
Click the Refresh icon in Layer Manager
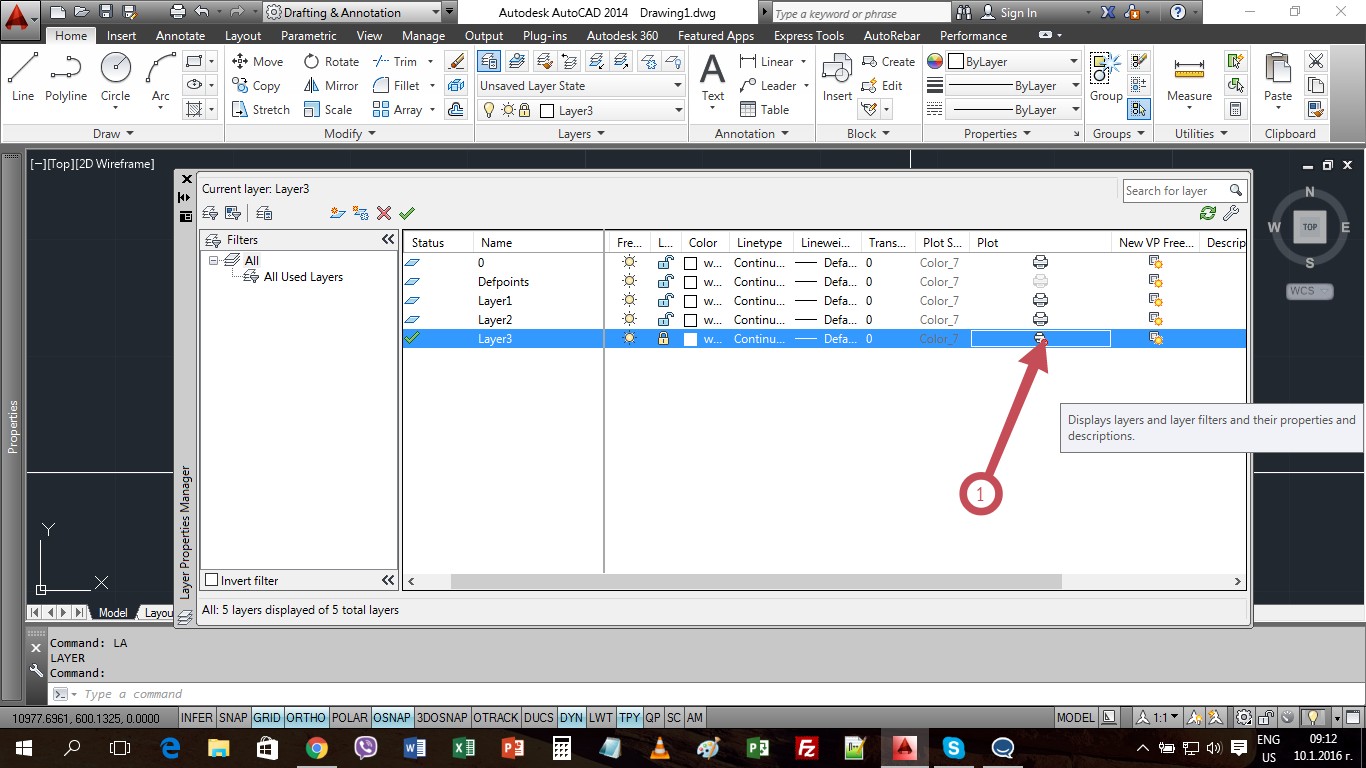(x=1208, y=213)
